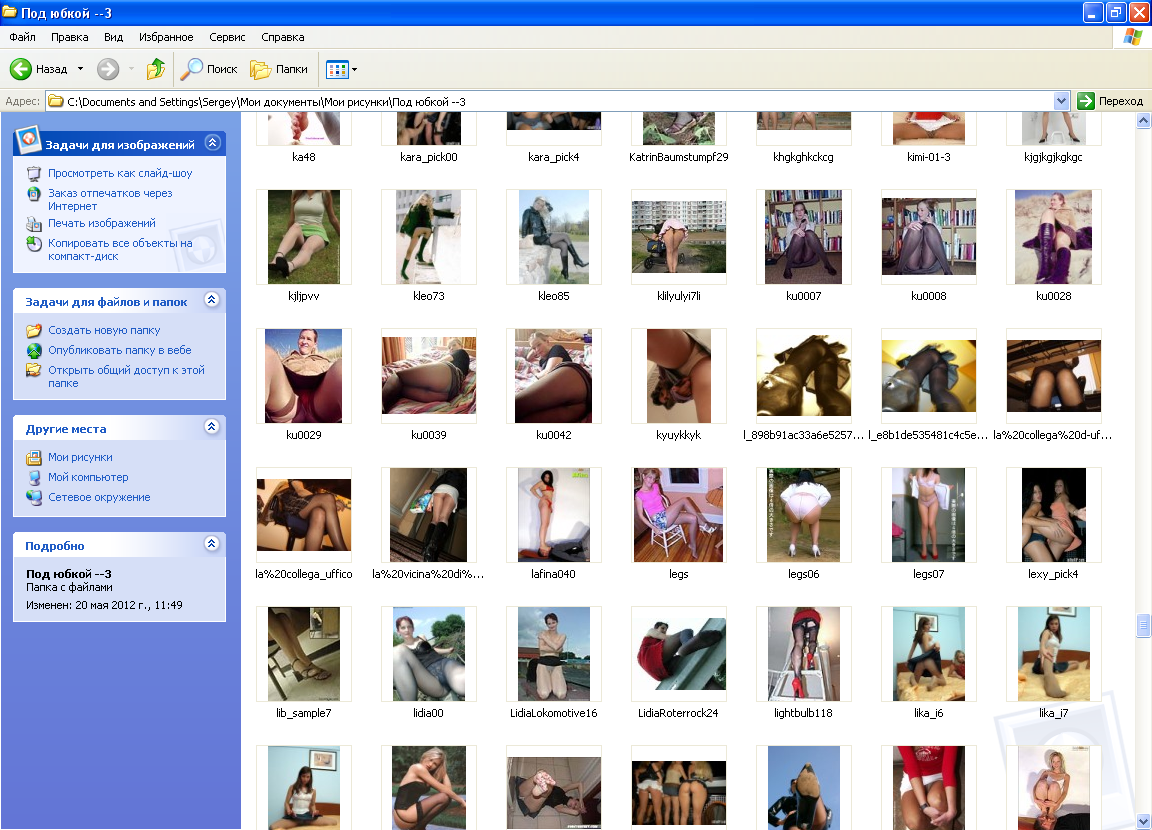1152x830 pixels.
Task: Open the Правка menu
Action: 70,37
